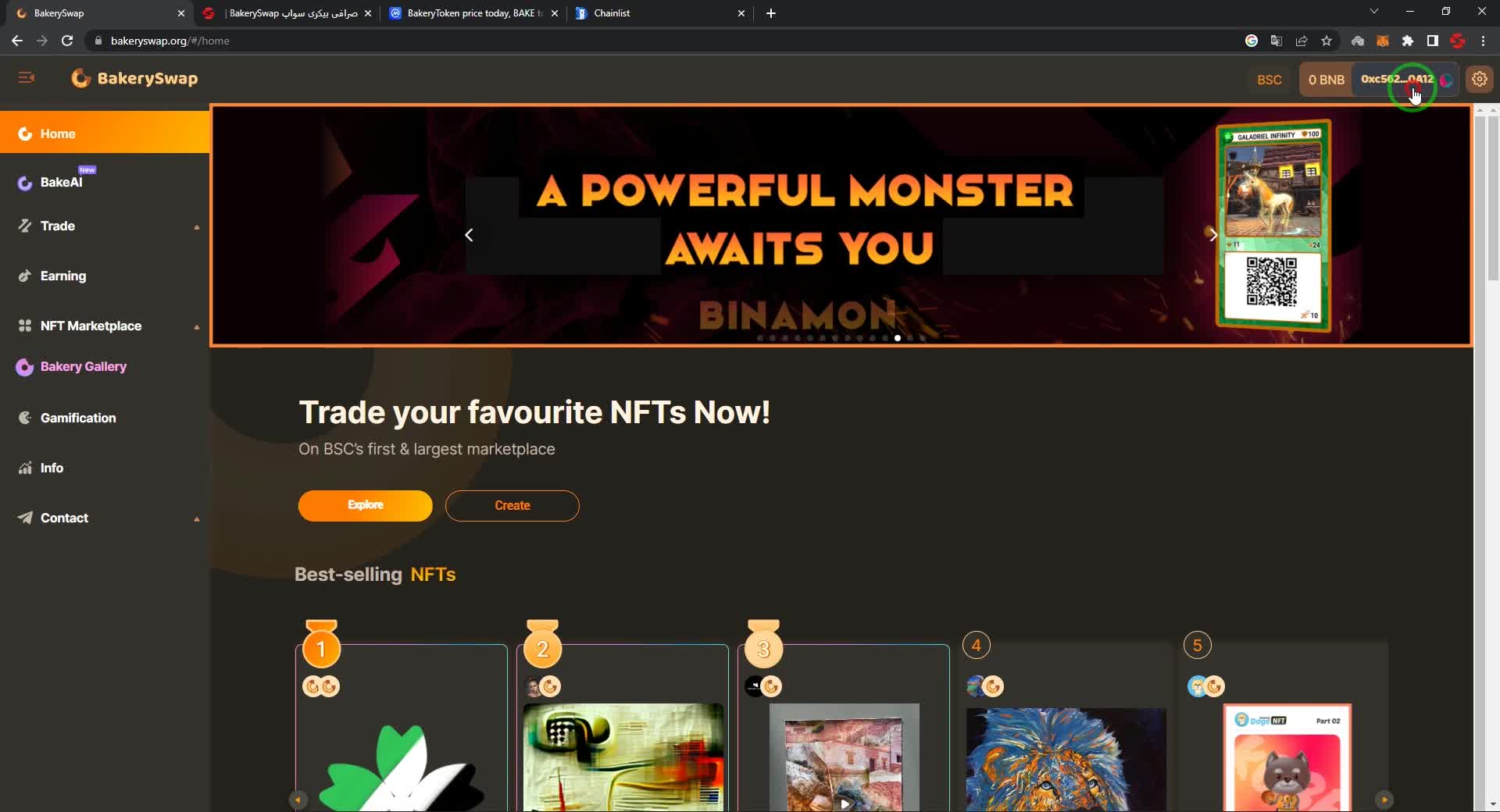The width and height of the screenshot is (1500, 812).
Task: Show the next banner slide
Action: click(x=1212, y=235)
